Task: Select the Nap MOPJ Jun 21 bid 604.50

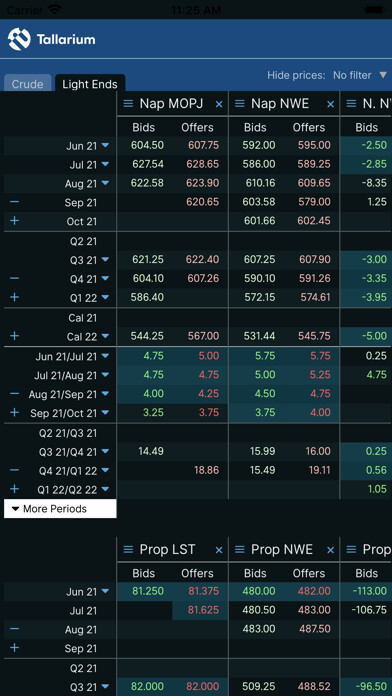Action: coord(147,145)
